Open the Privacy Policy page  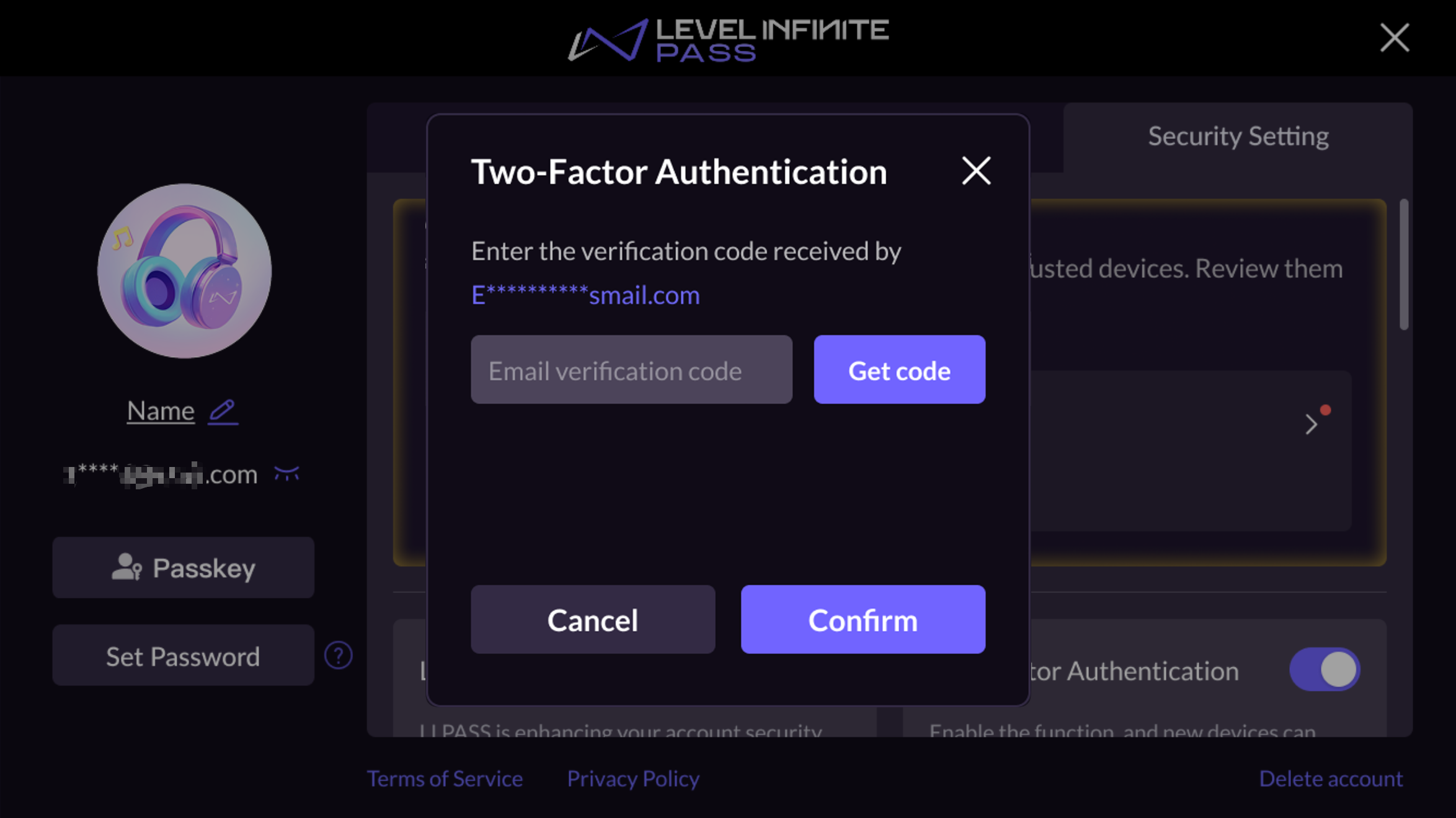(x=633, y=778)
